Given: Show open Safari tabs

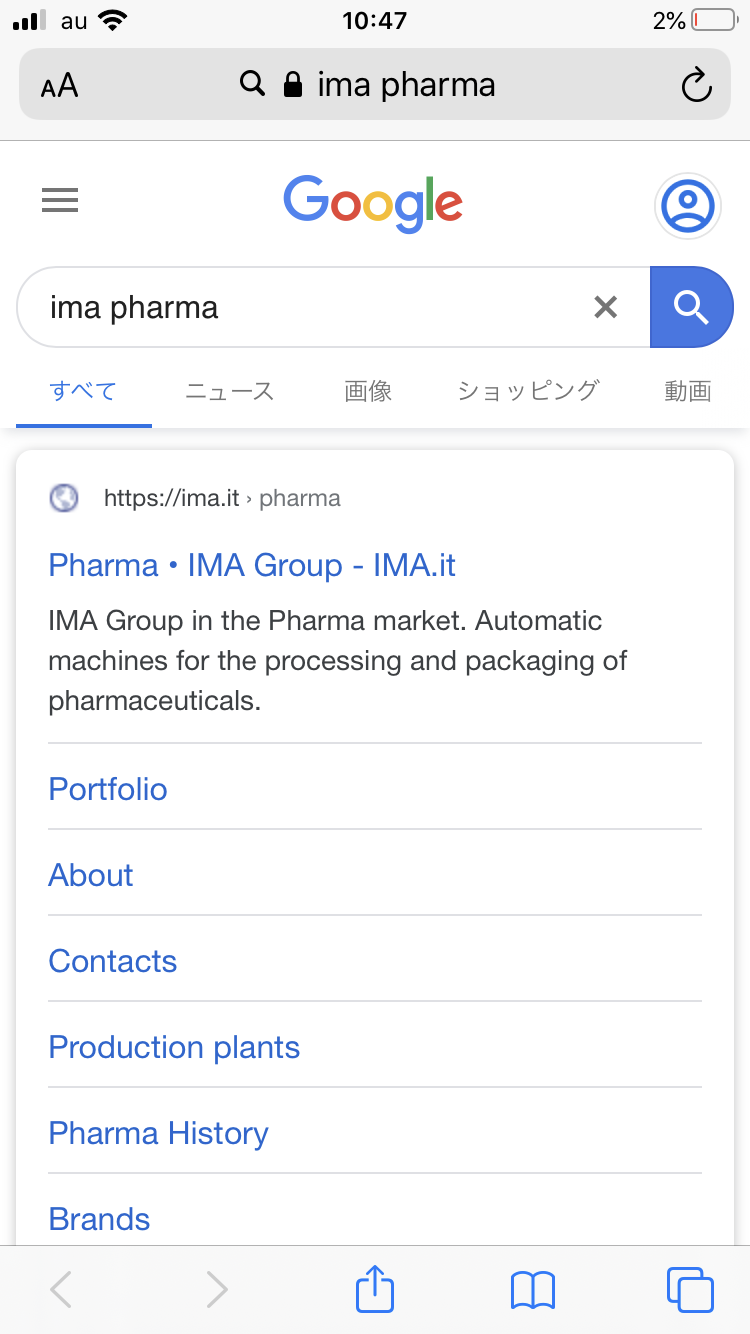Looking at the screenshot, I should tap(689, 1289).
